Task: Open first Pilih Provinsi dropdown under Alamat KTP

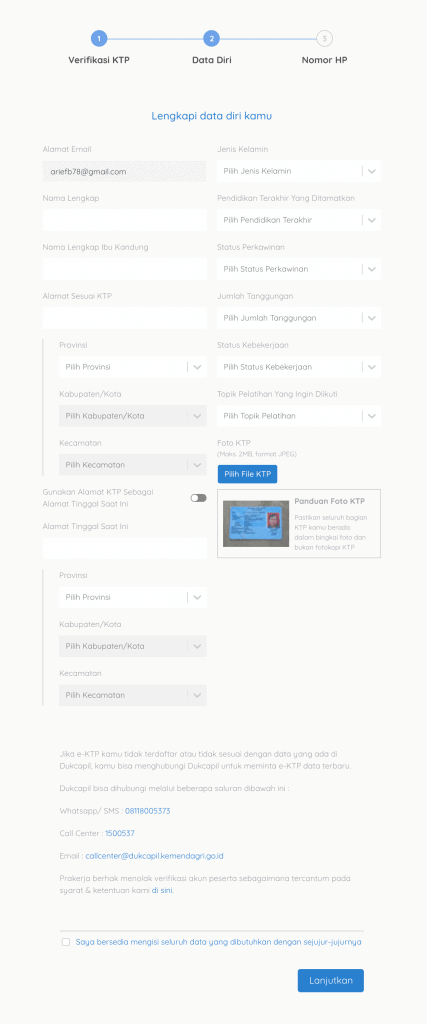Action: pos(133,367)
